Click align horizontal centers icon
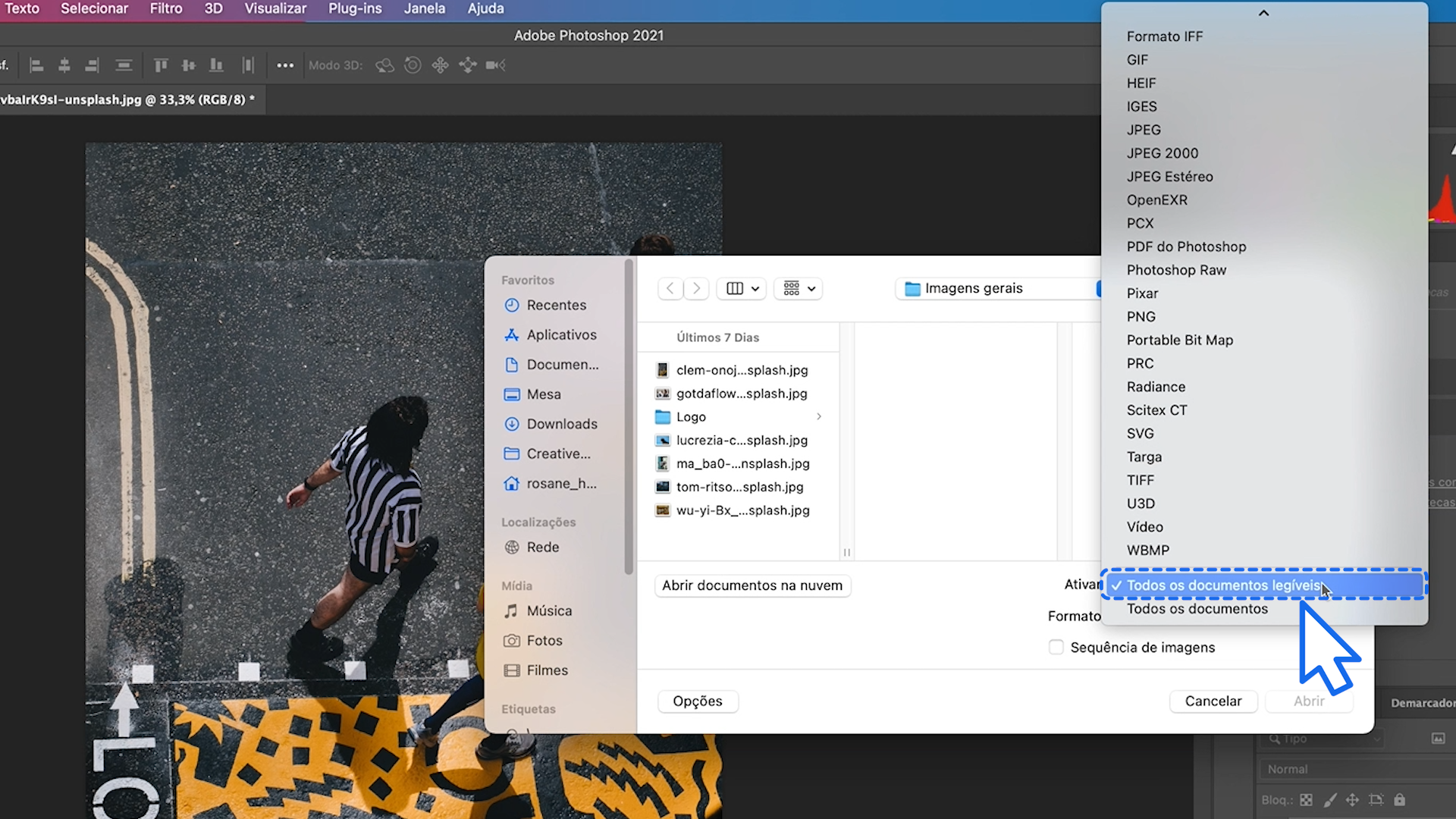The height and width of the screenshot is (819, 1456). point(64,65)
